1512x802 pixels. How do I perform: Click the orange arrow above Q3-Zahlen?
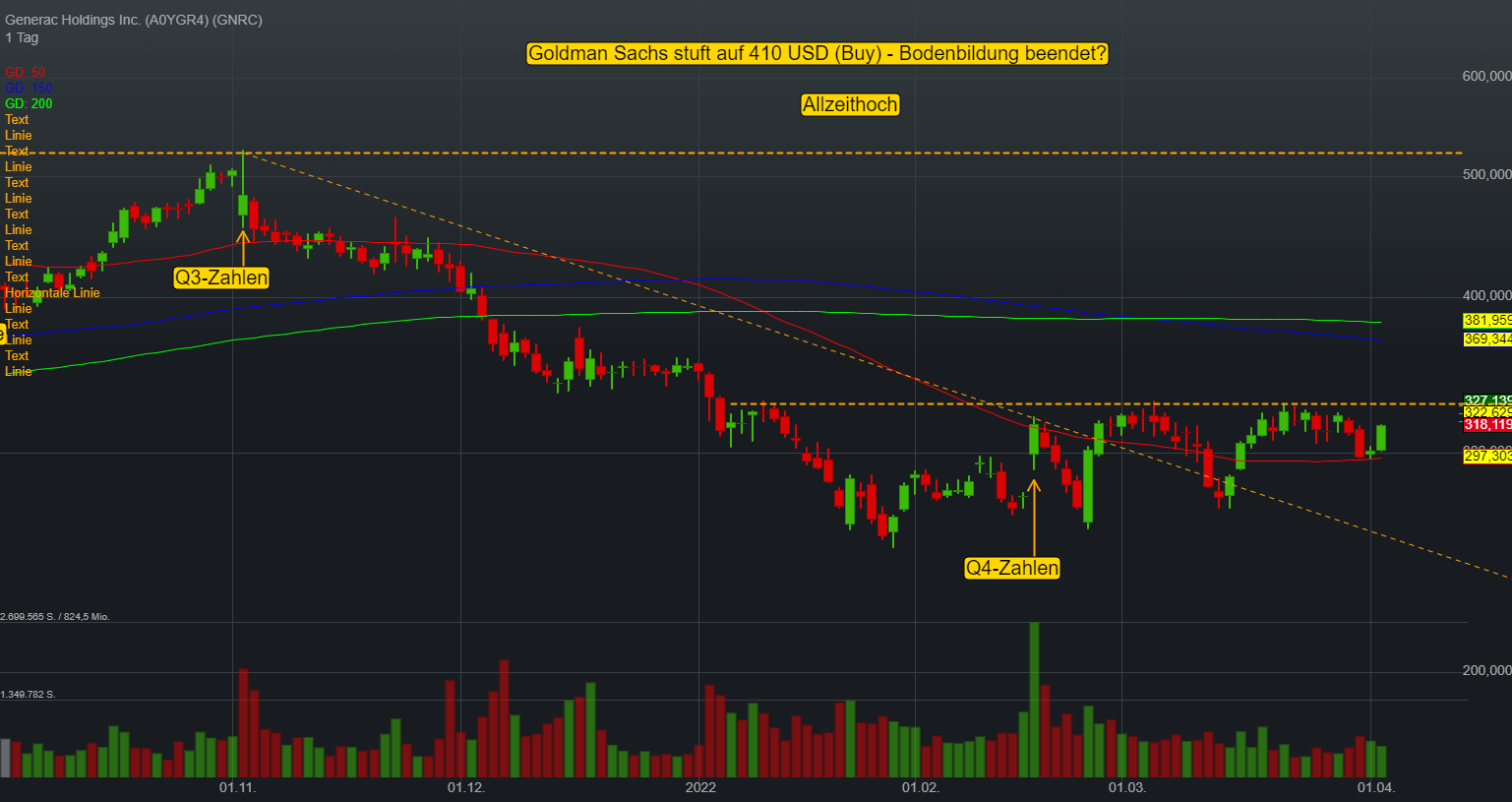pyautogui.click(x=243, y=247)
